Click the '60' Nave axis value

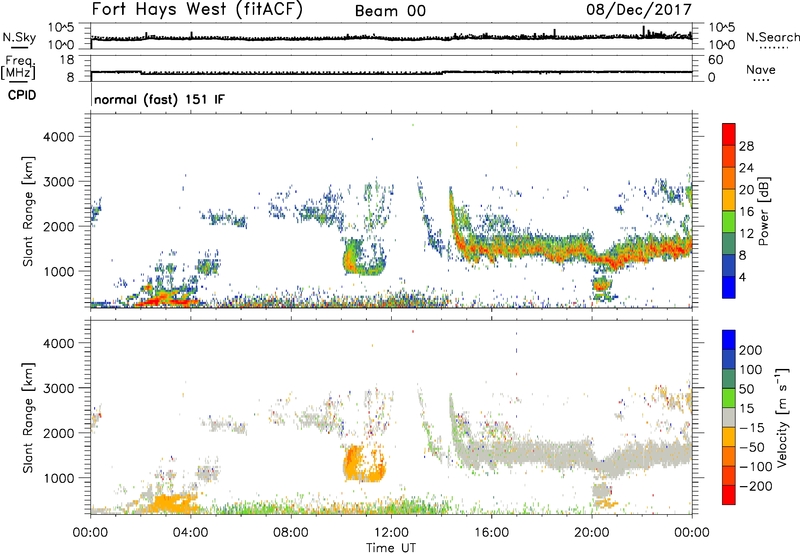coord(715,60)
